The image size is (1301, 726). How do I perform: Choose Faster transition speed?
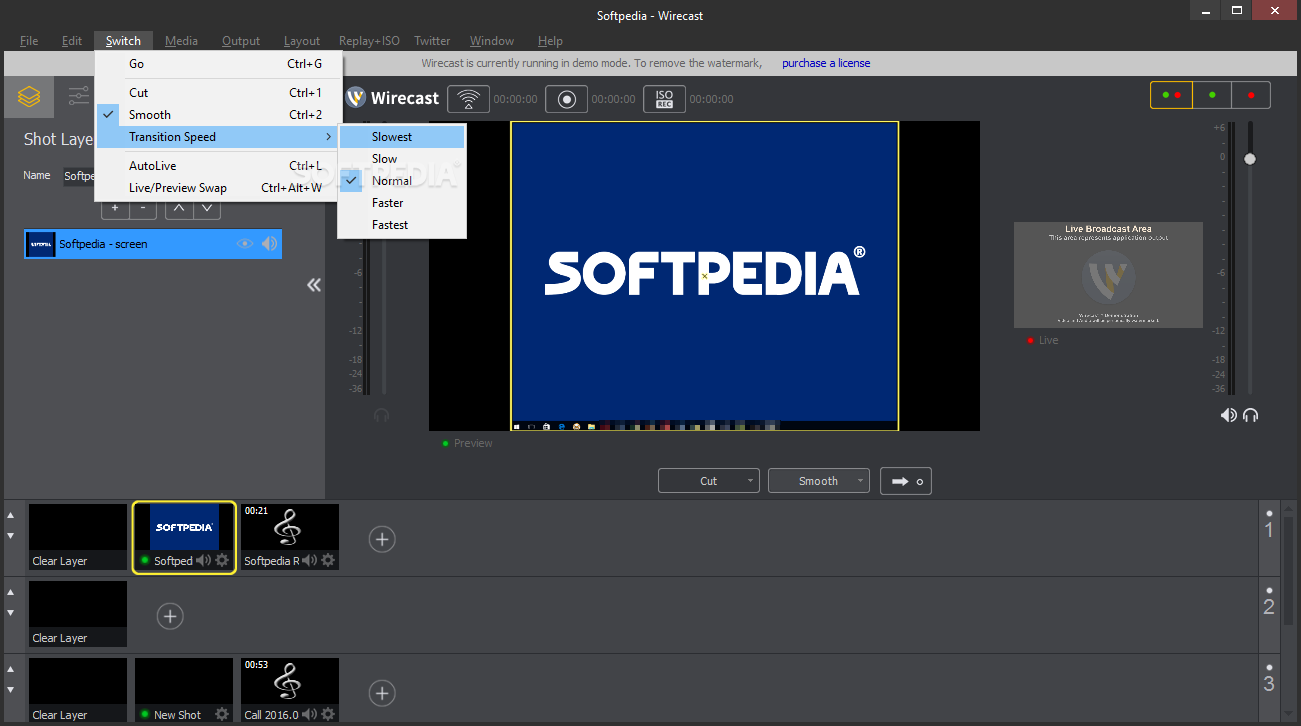(x=402, y=203)
